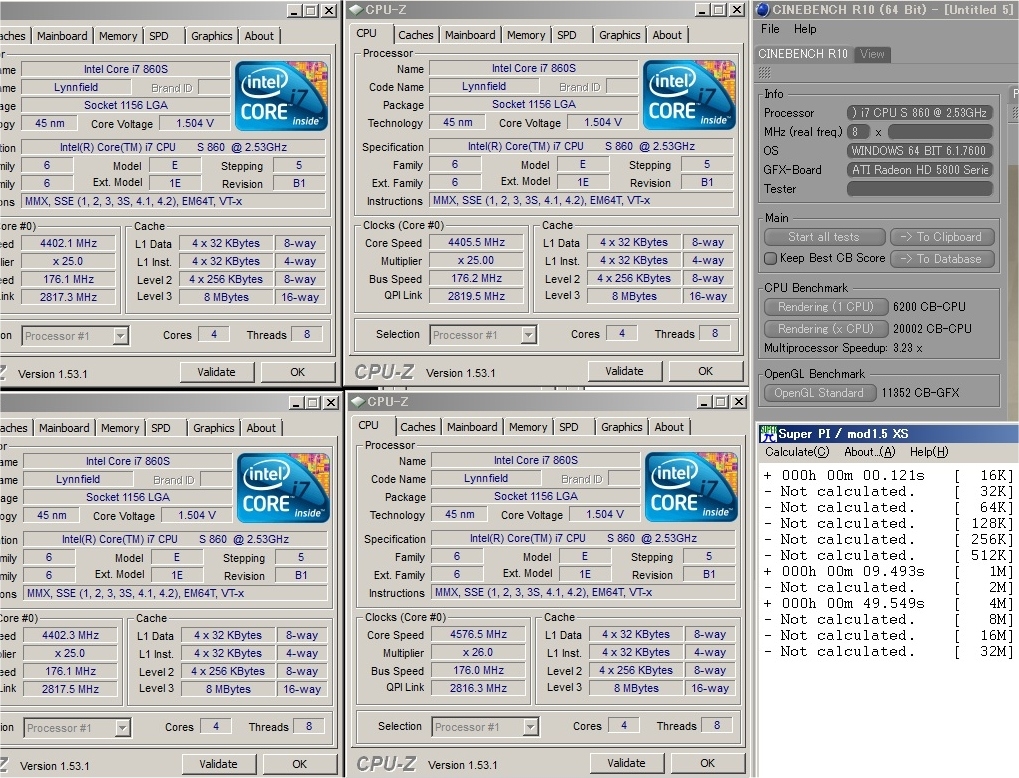Screen dimensions: 1019x778
Task: Run OpenGL Standard benchmark
Action: 819,393
